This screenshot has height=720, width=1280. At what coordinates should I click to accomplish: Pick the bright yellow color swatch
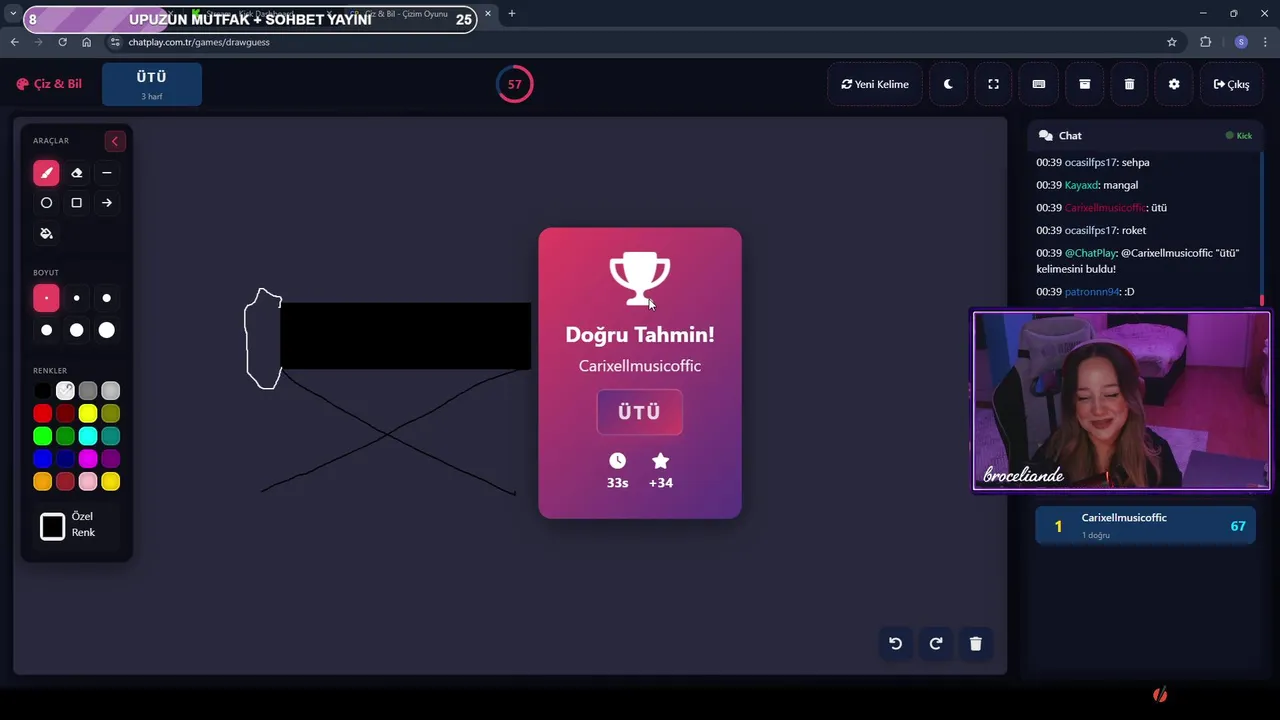88,413
